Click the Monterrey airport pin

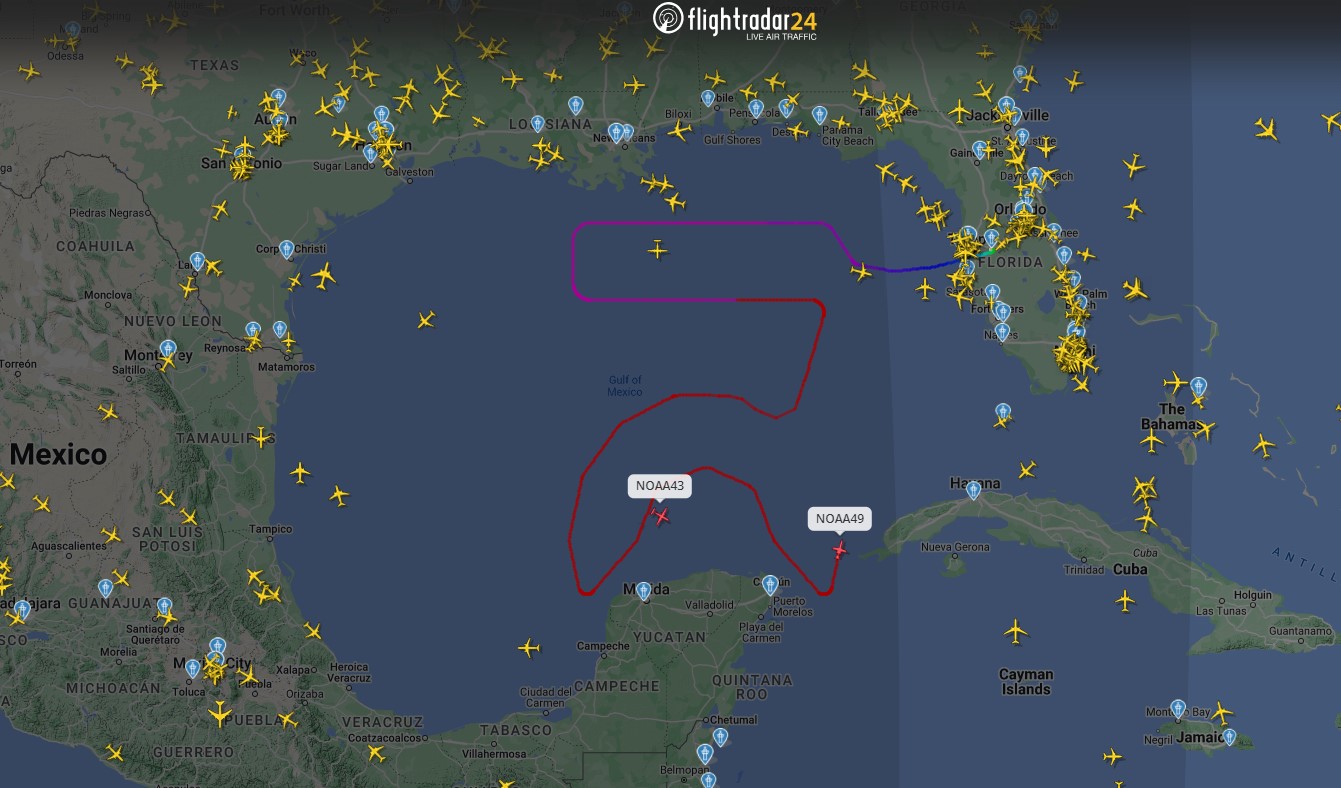pyautogui.click(x=168, y=349)
